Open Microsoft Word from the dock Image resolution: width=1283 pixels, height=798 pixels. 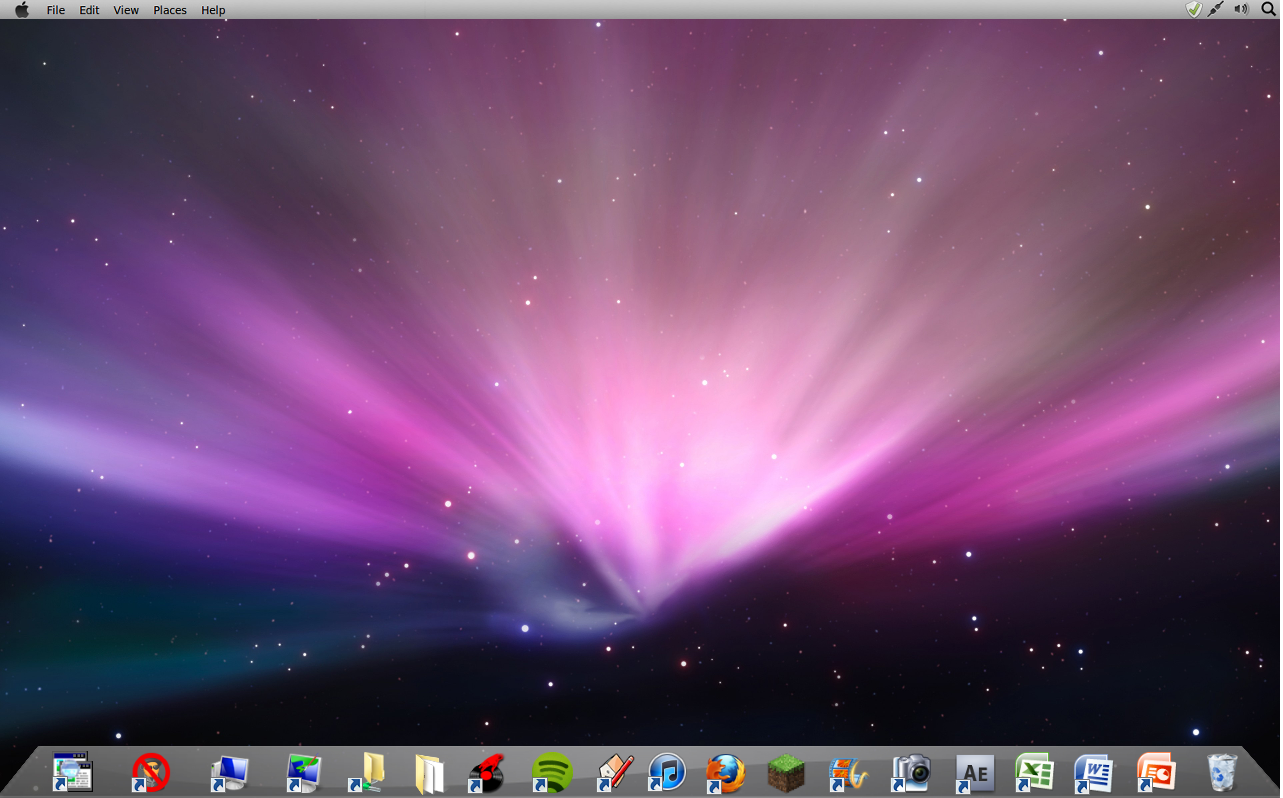(1094, 770)
